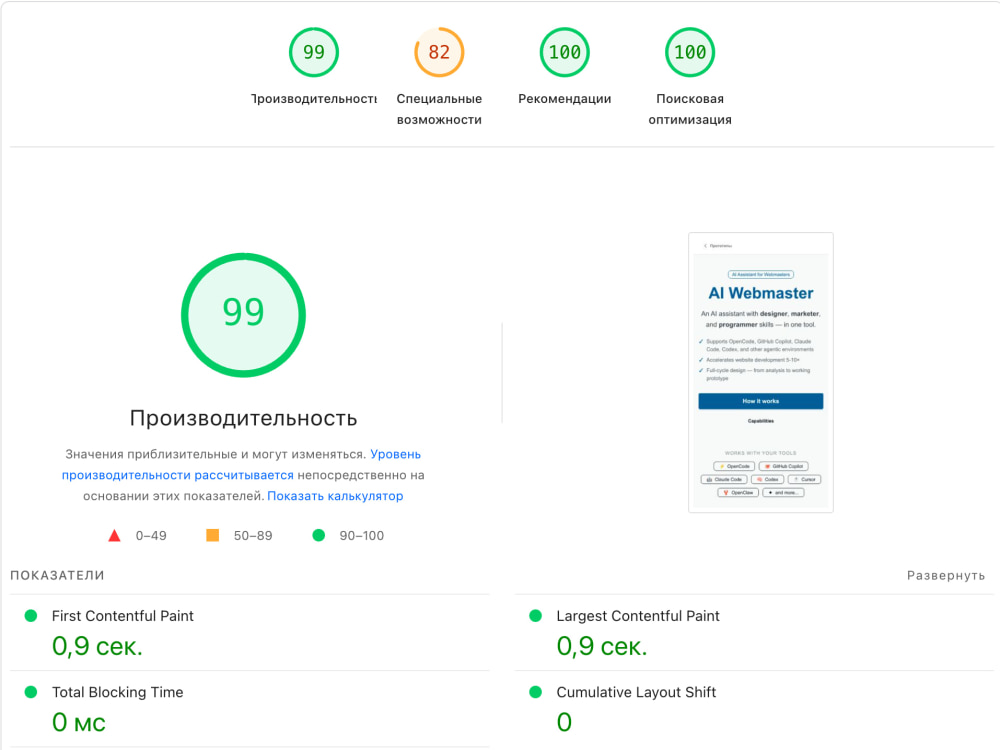The width and height of the screenshot is (1000, 750).
Task: Select the 'First Contentful Paint' metric label
Action: (122, 616)
